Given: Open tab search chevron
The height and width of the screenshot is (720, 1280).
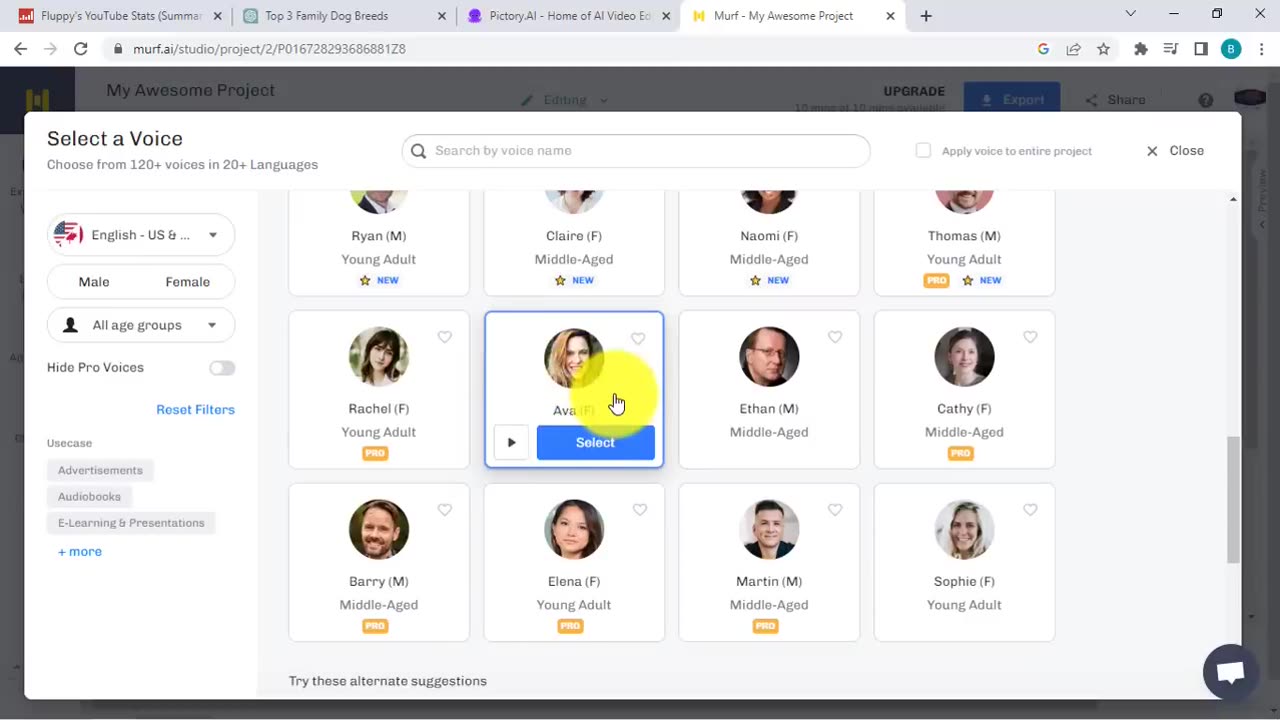Looking at the screenshot, I should [x=1130, y=14].
